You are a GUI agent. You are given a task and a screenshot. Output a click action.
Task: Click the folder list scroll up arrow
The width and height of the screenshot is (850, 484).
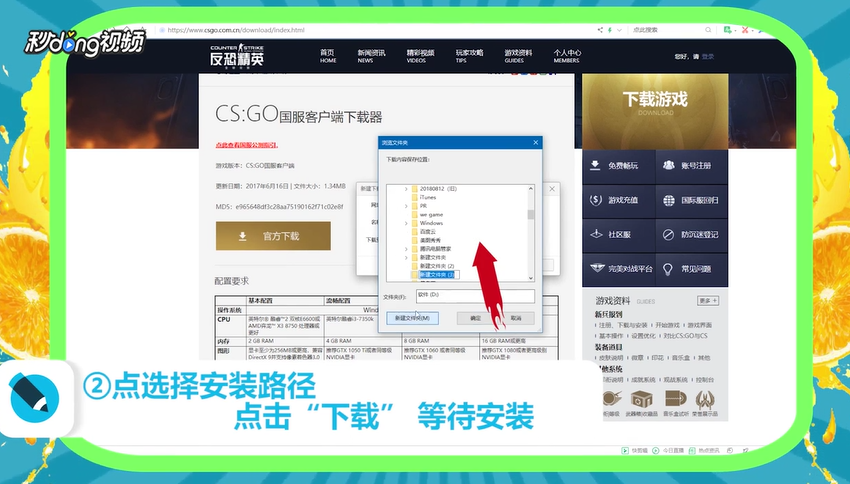pyautogui.click(x=531, y=189)
